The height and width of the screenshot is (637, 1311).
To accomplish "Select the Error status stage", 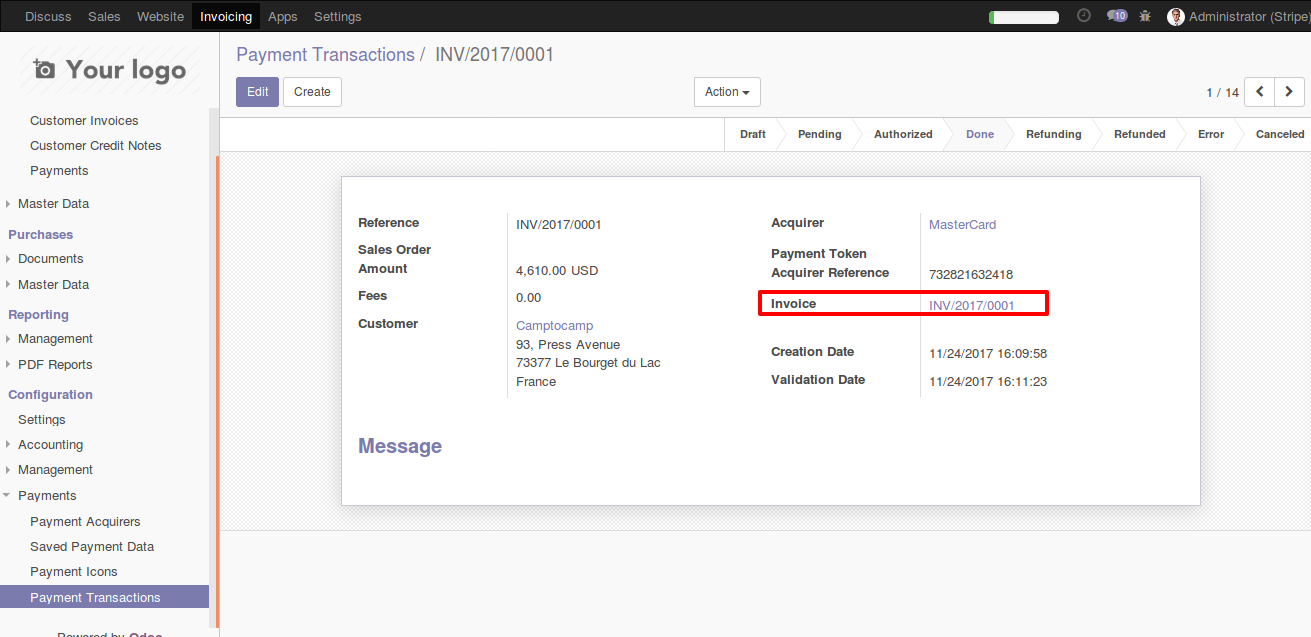I will point(1211,134).
